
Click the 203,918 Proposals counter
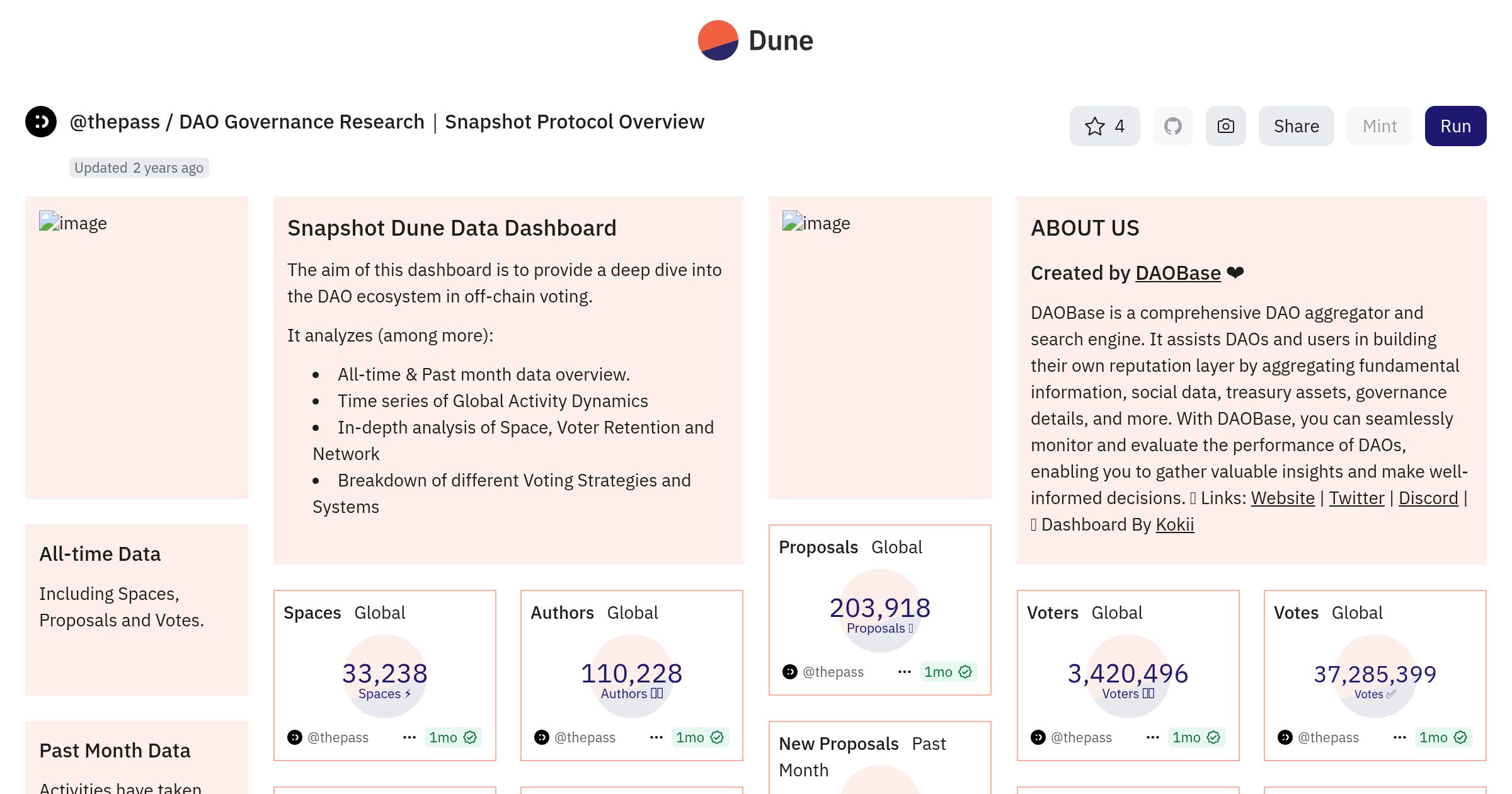(879, 609)
